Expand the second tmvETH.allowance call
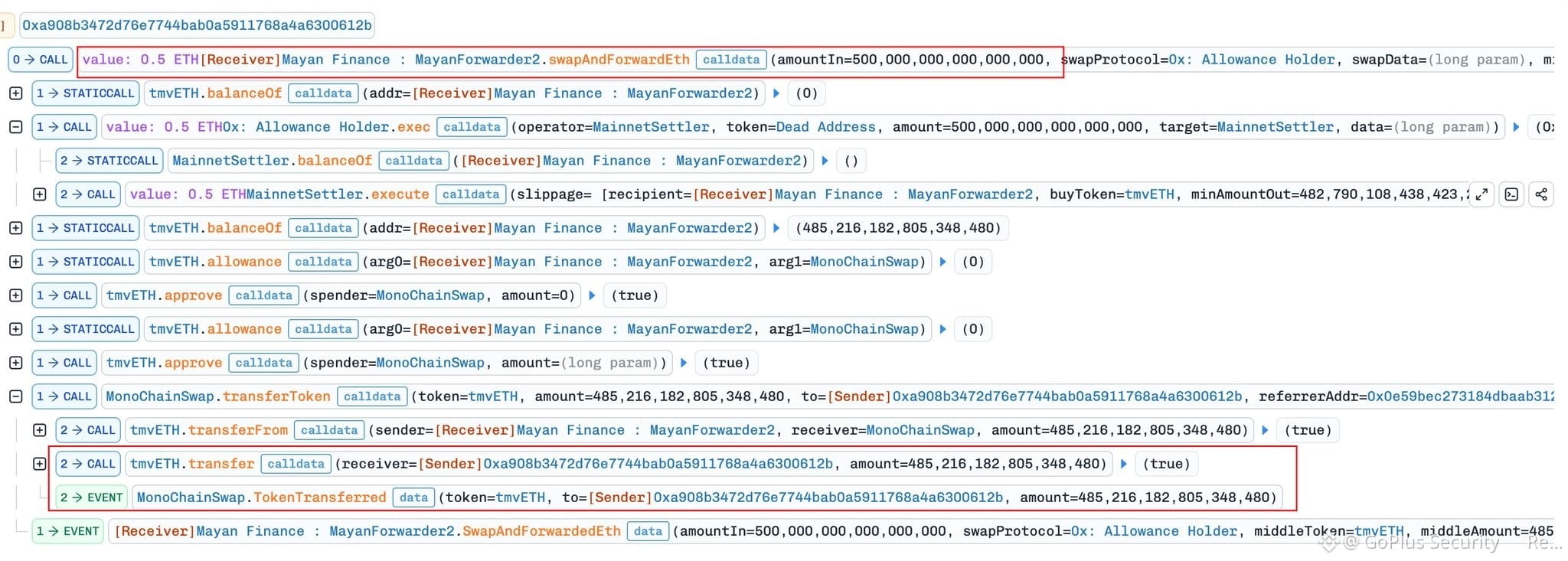Screen dimensions: 1568x561 click(x=15, y=329)
